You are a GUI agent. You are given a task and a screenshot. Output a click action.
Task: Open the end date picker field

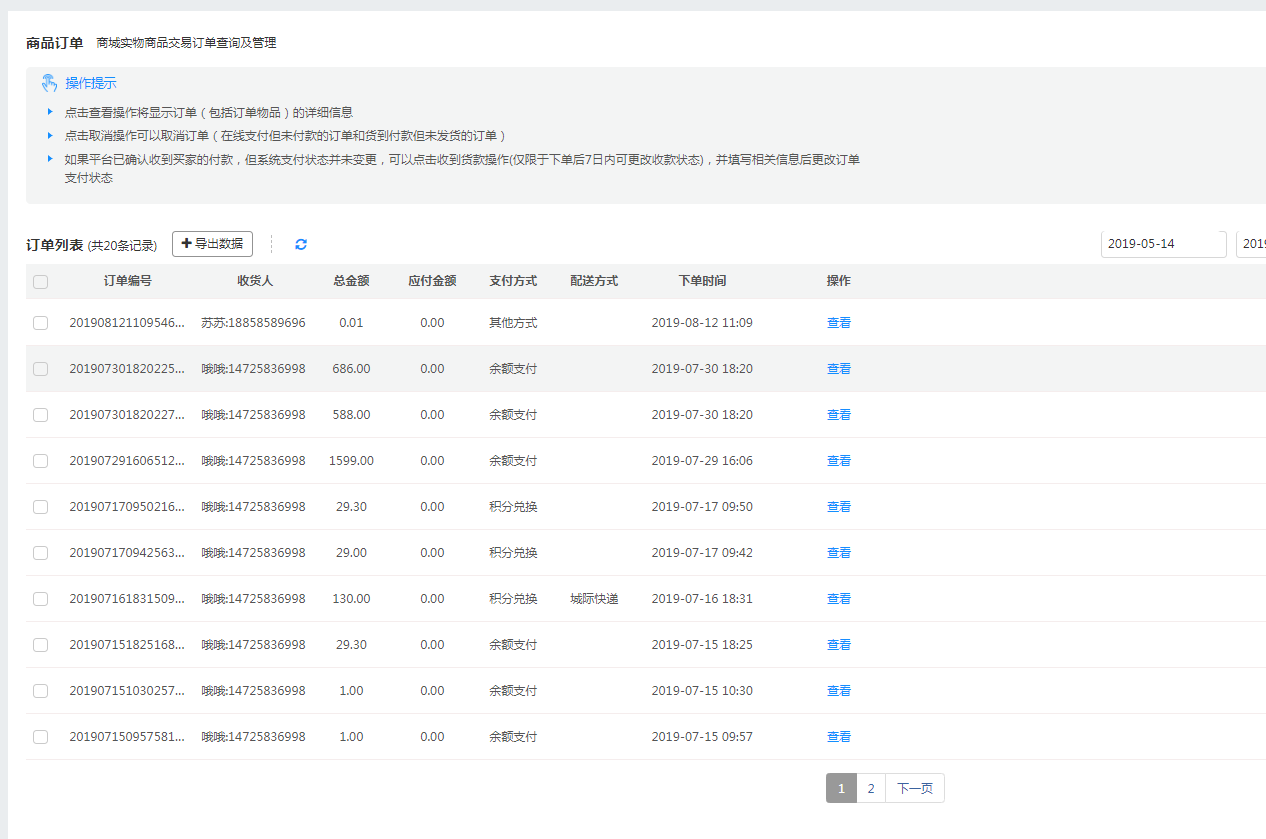click(x=1251, y=244)
